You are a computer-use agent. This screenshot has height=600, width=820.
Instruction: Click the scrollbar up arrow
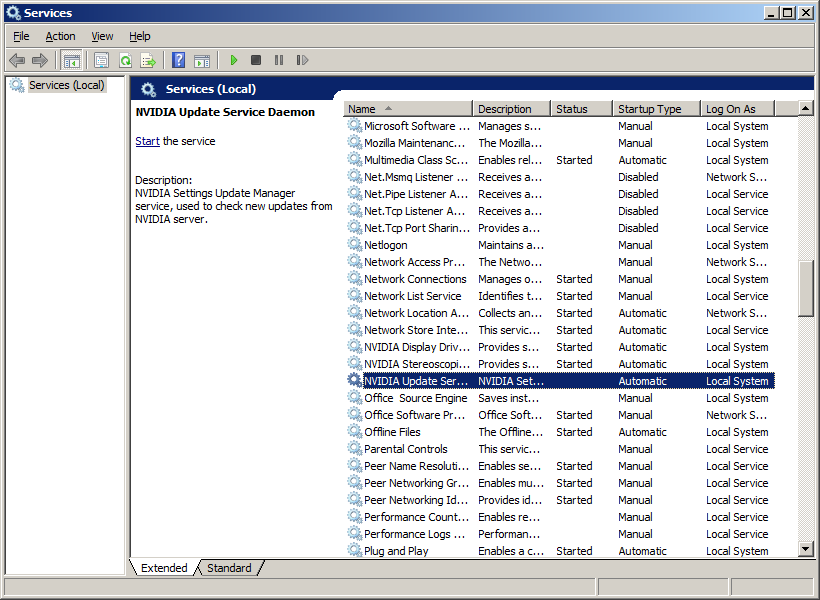pos(805,108)
